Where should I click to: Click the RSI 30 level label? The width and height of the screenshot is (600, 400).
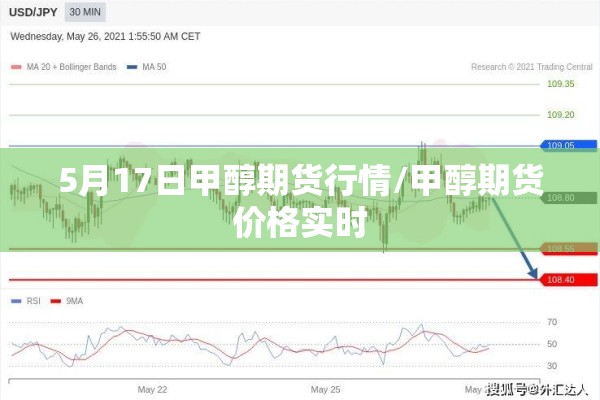552,366
